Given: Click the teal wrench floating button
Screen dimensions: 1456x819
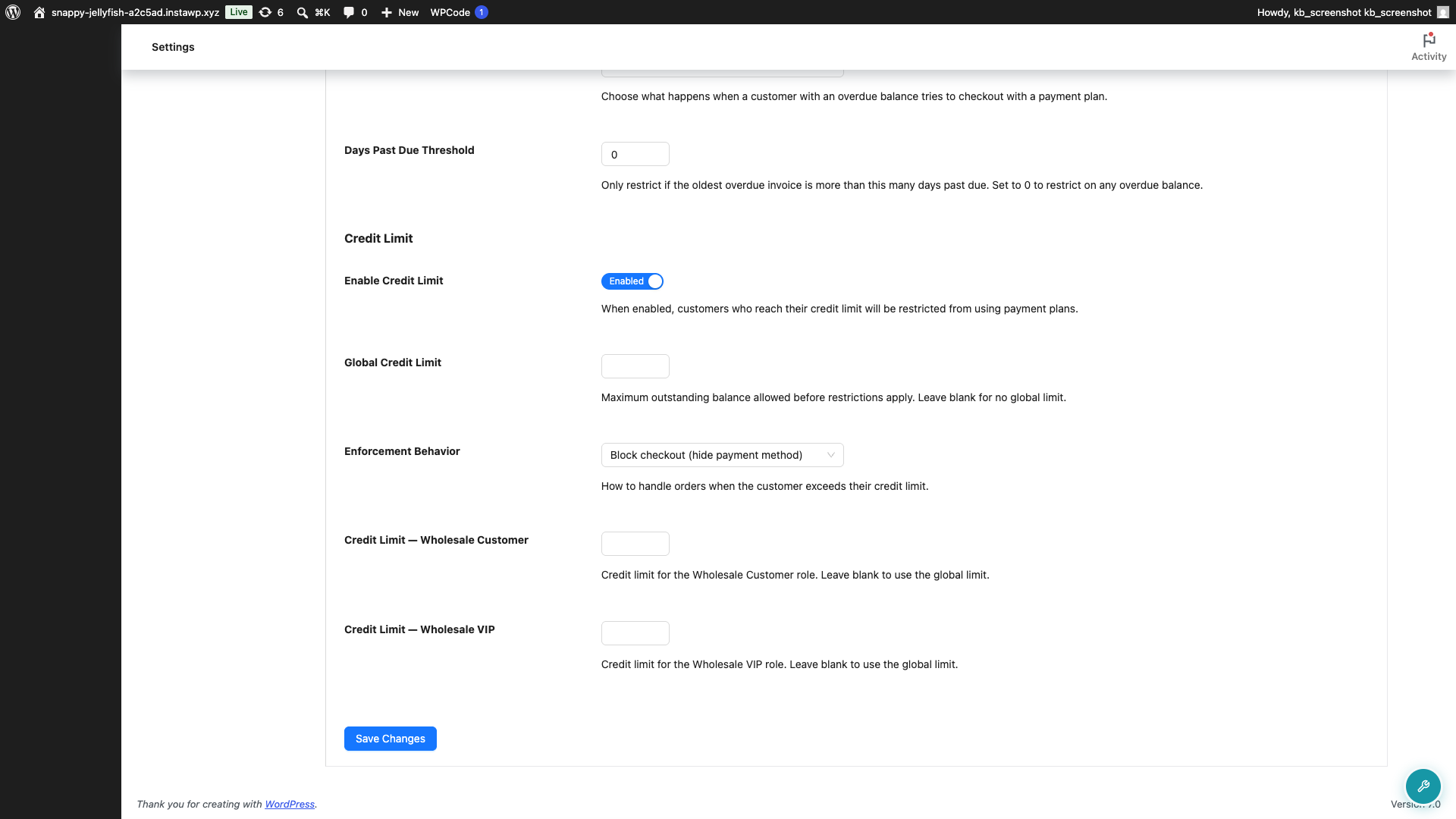Looking at the screenshot, I should pos(1423,786).
